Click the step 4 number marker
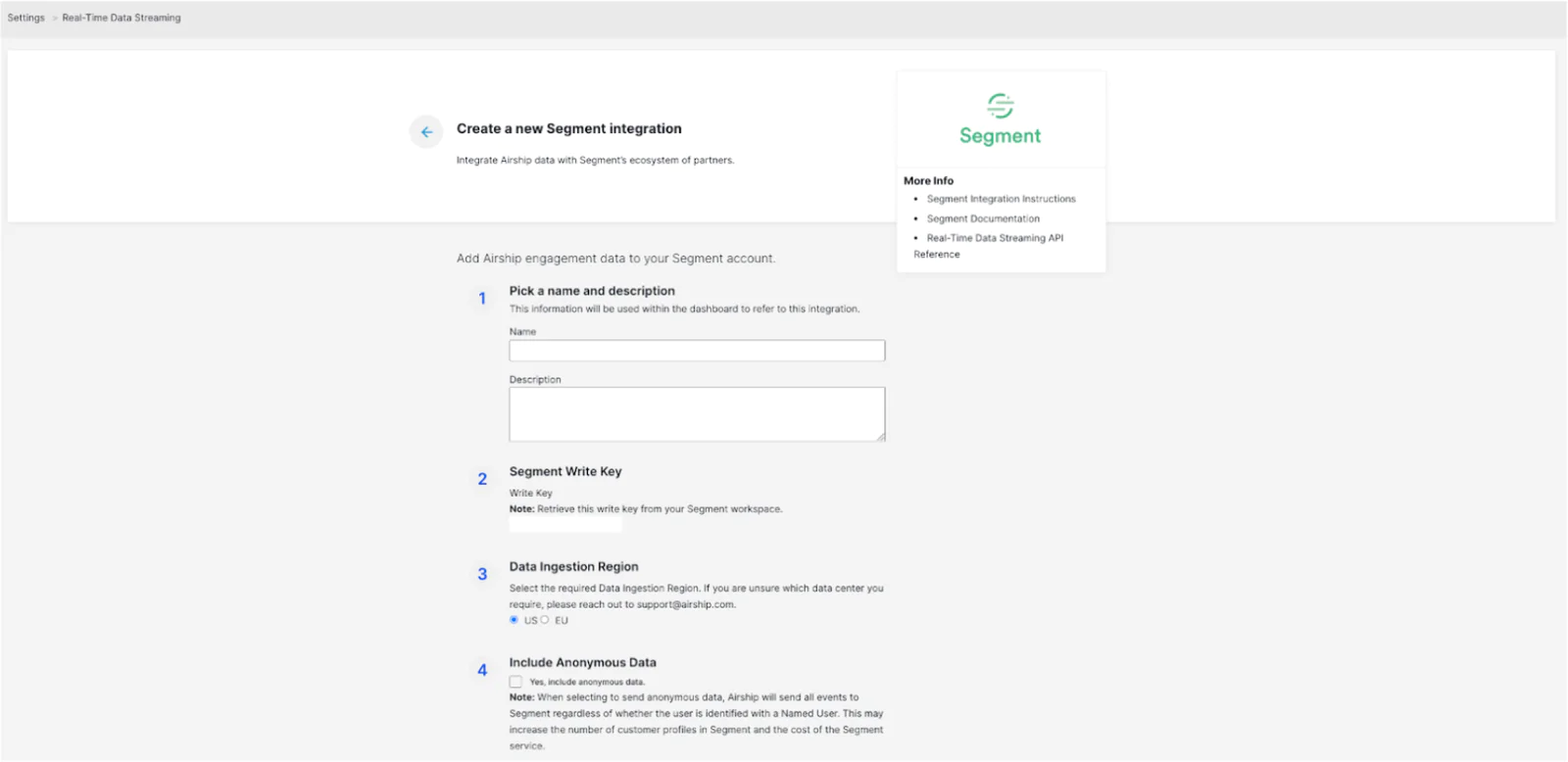The width and height of the screenshot is (1568, 762). point(482,670)
